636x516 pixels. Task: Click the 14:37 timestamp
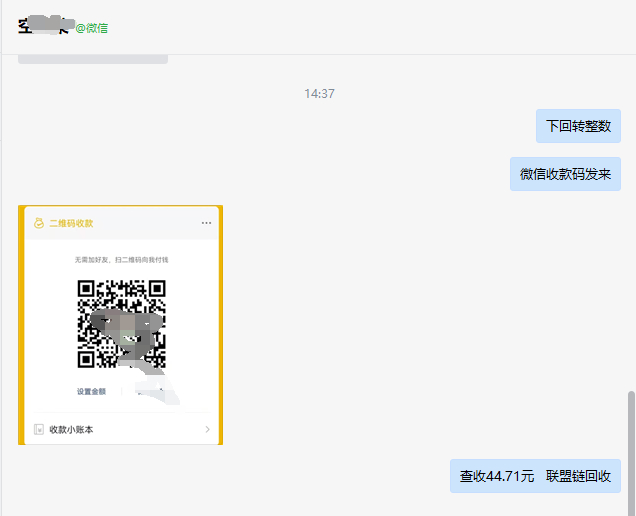click(319, 93)
